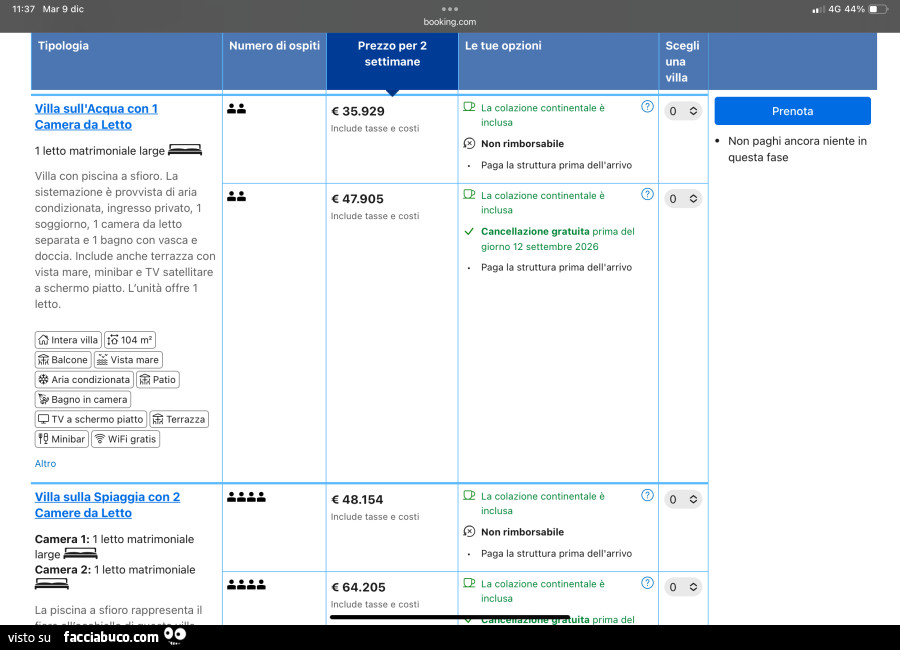The width and height of the screenshot is (900, 650).
Task: Click the info icon beside the €48.154 option
Action: pos(647,495)
